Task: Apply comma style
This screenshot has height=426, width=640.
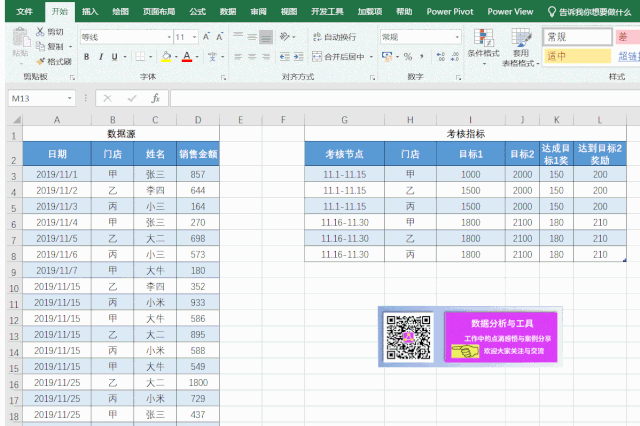Action: pos(422,57)
